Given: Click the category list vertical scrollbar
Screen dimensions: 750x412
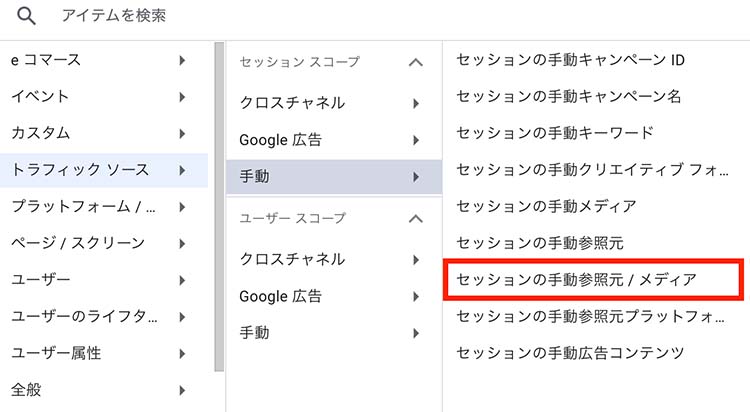Looking at the screenshot, I should tap(219, 207).
